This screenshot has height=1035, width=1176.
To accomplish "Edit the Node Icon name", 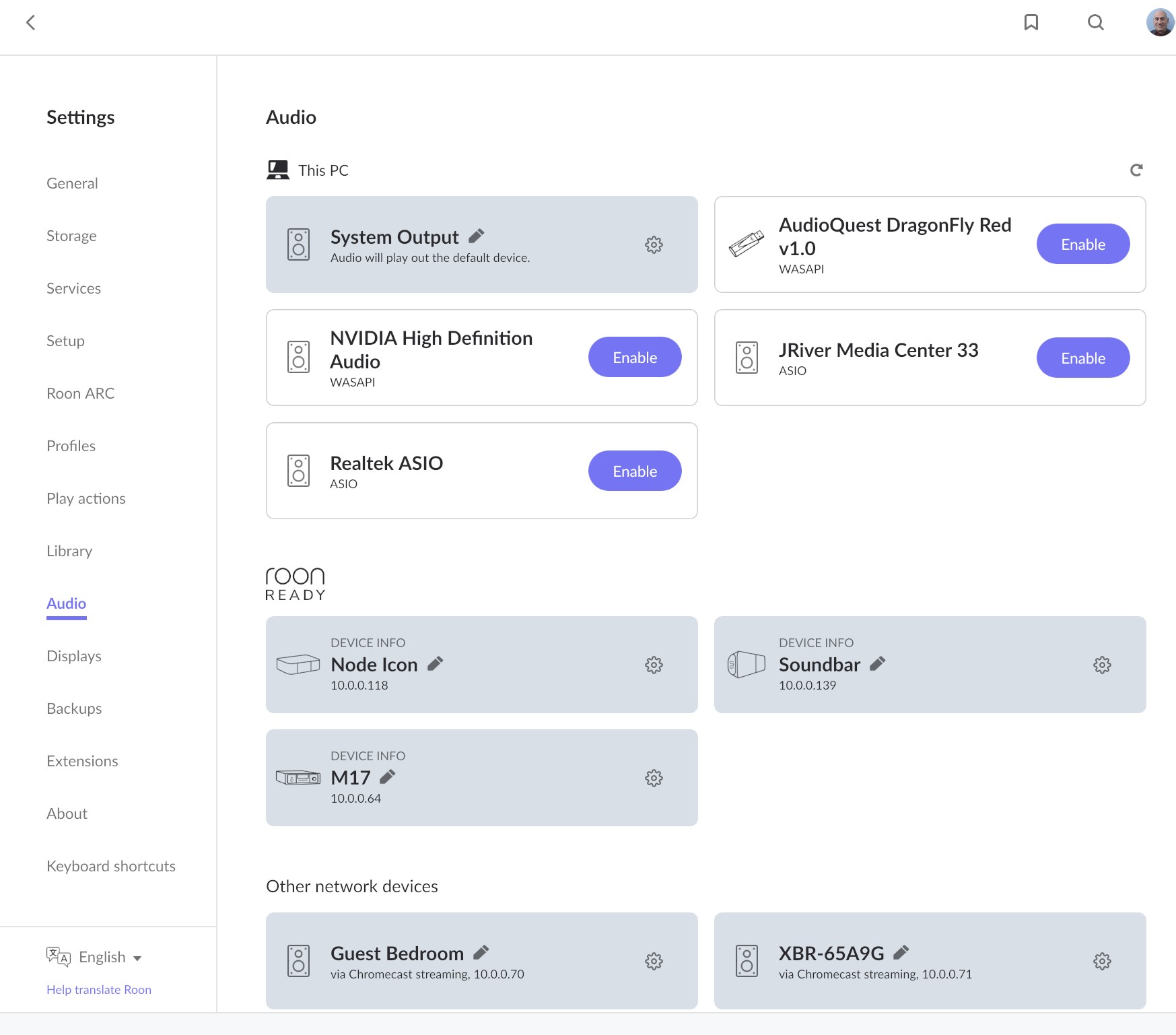I will pos(436,663).
